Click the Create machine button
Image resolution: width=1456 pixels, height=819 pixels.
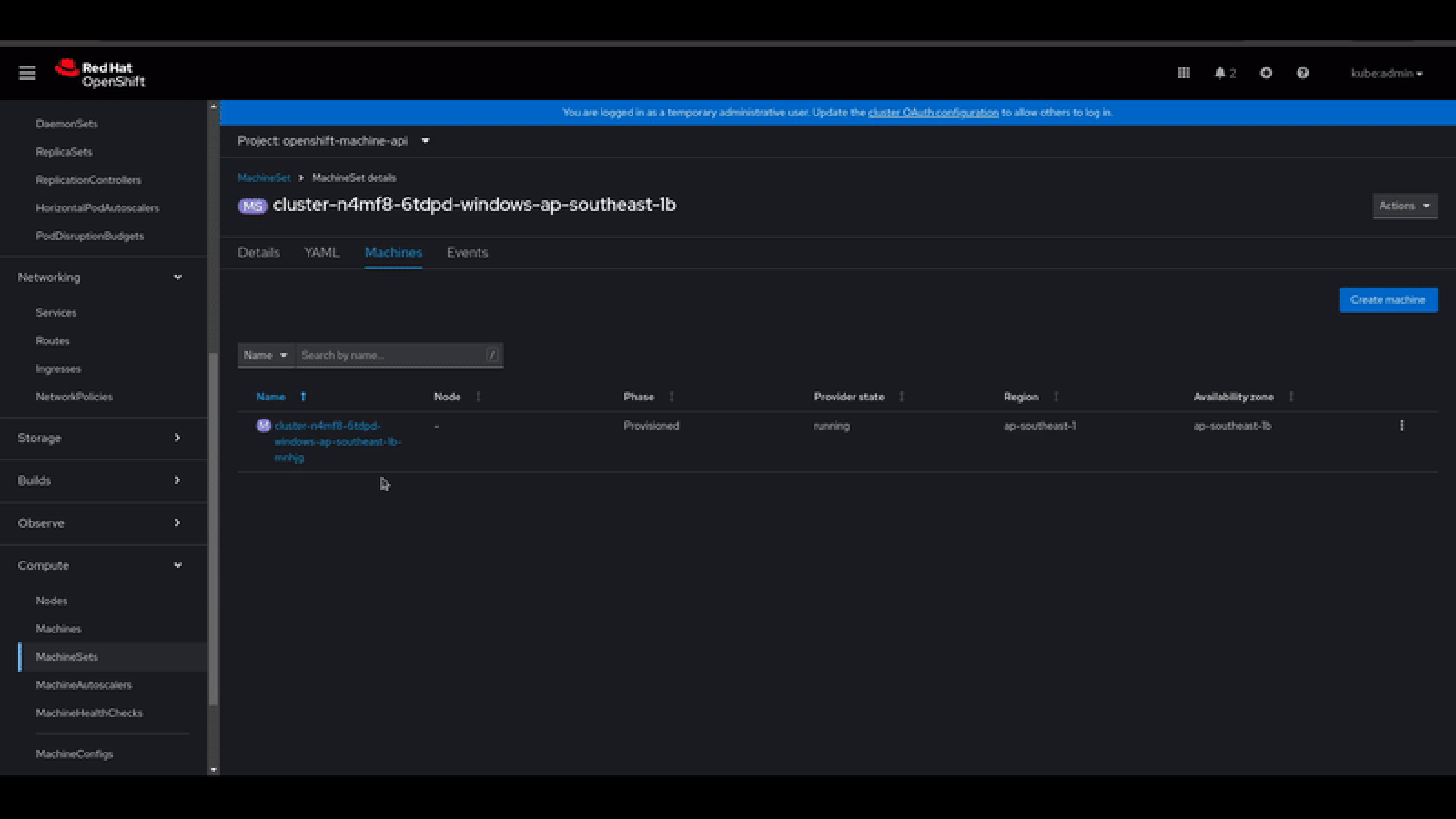pos(1388,299)
